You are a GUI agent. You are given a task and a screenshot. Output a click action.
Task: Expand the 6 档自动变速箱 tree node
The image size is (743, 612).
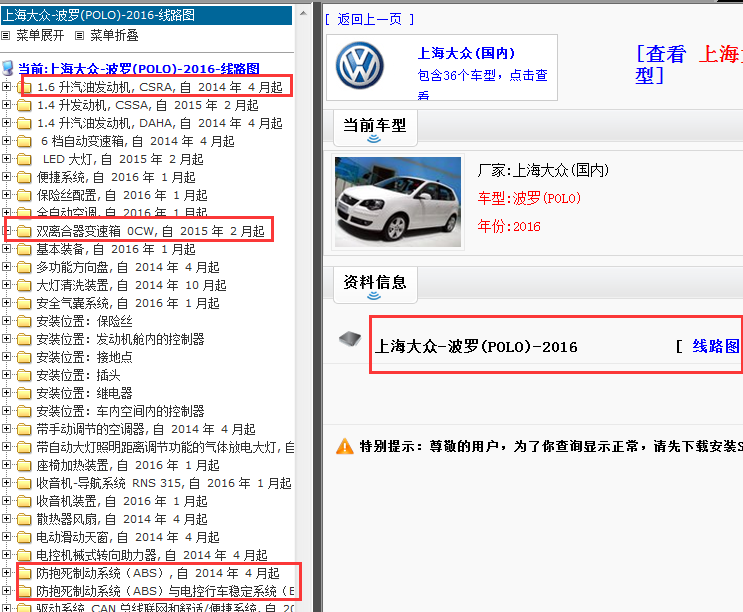[6, 140]
